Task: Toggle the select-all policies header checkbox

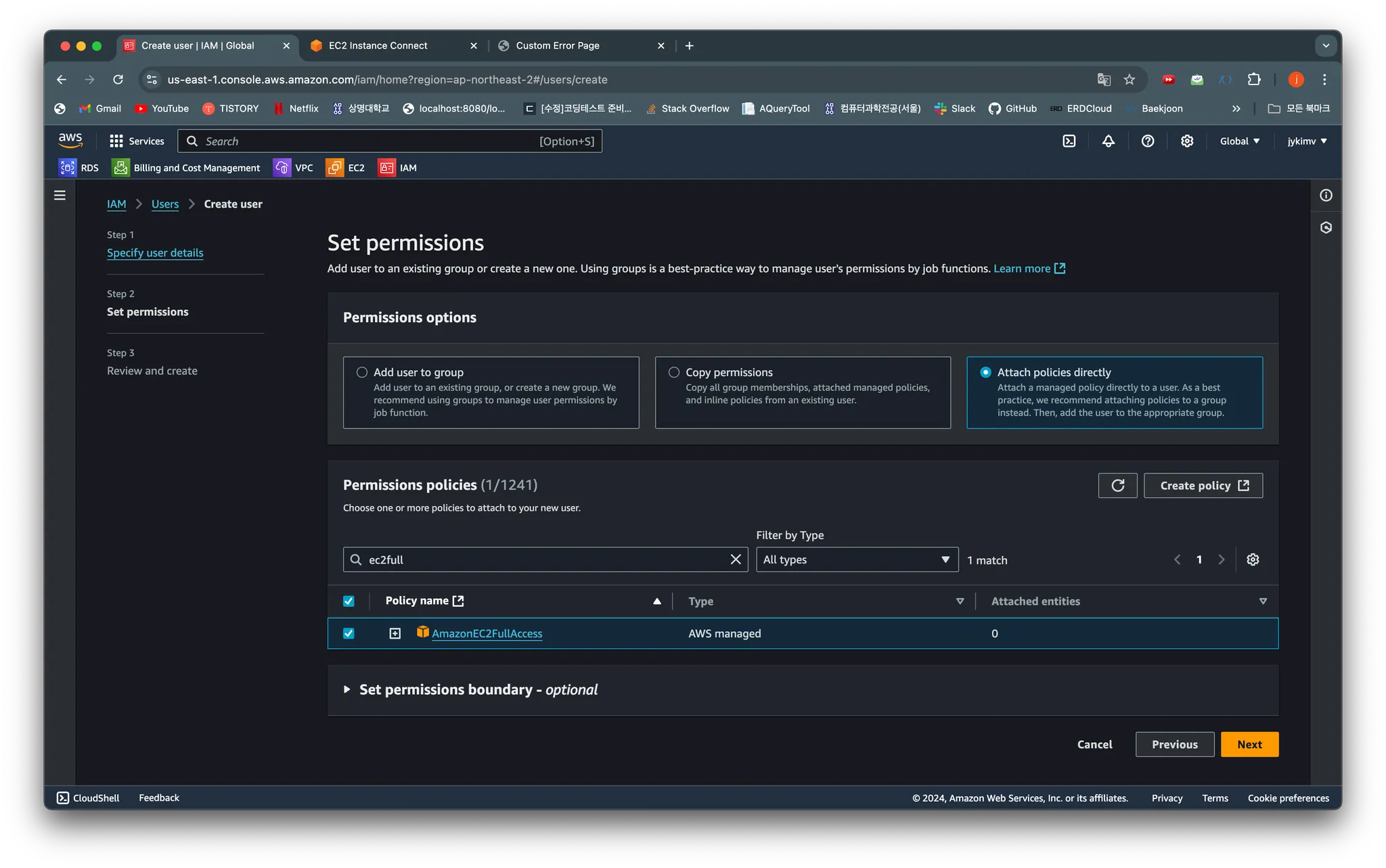Action: coord(349,601)
